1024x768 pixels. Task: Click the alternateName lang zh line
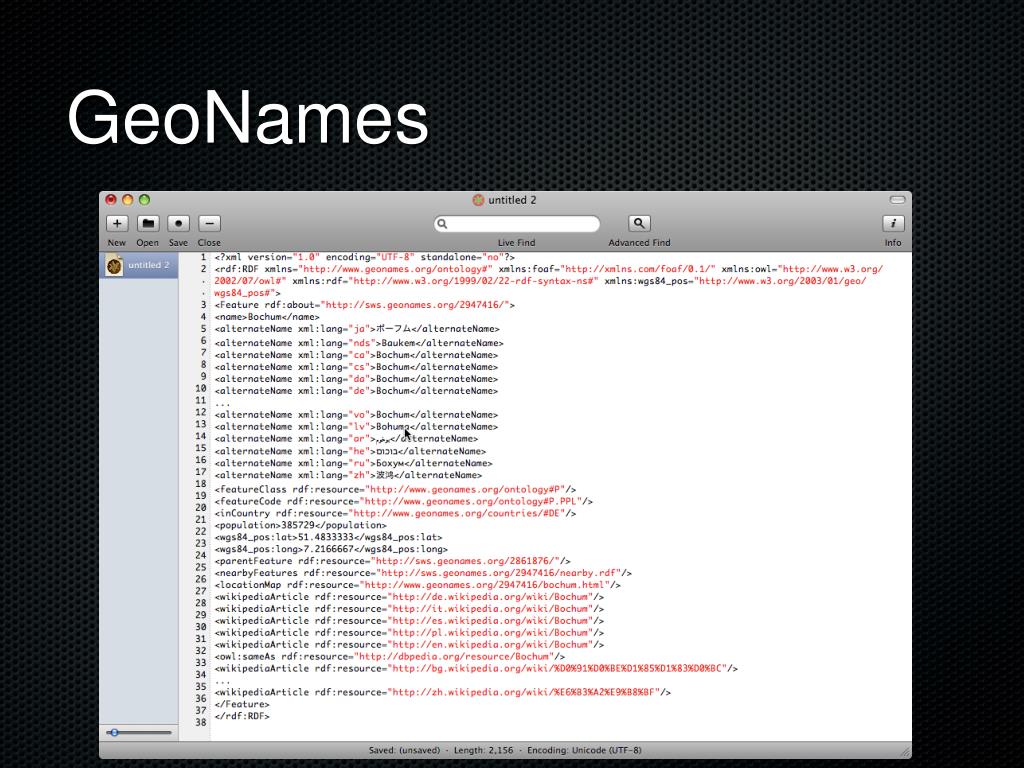[x=348, y=475]
